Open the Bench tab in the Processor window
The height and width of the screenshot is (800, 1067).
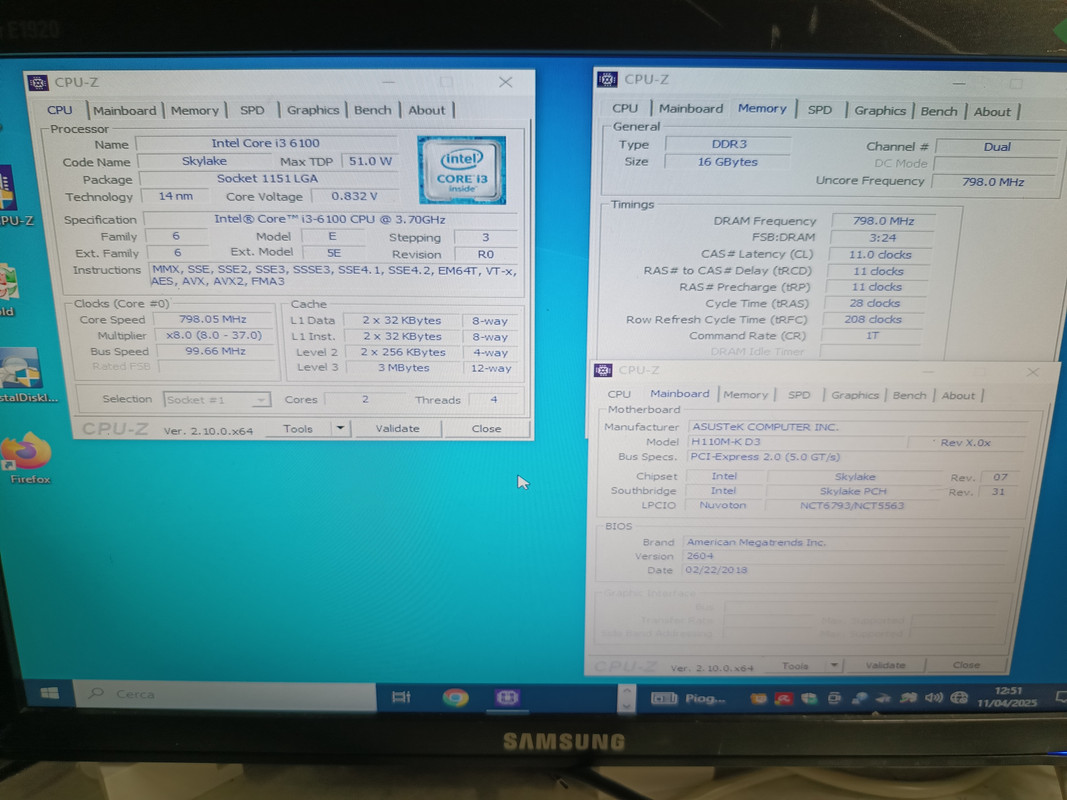(373, 110)
